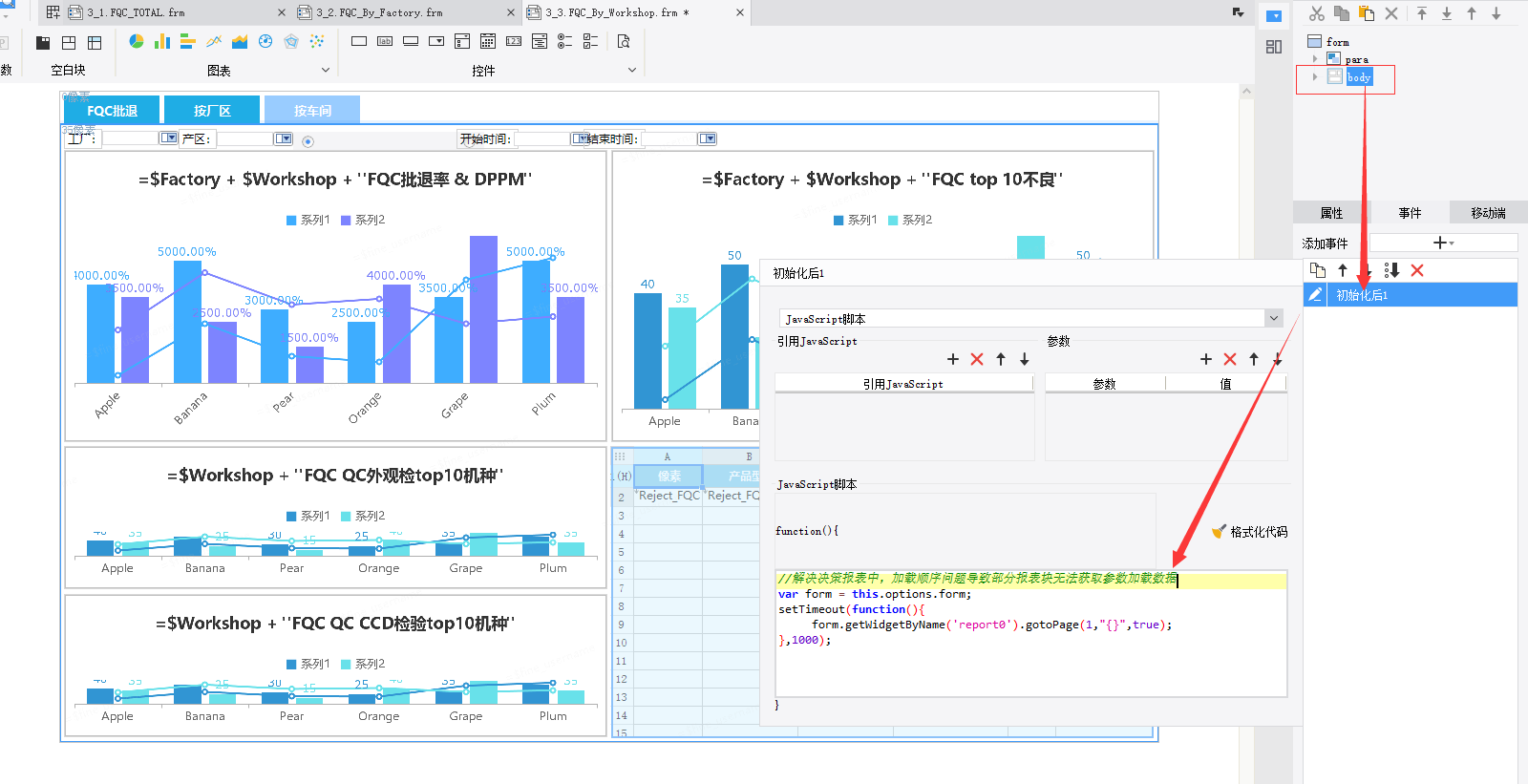1528x784 pixels.
Task: Select the scatter chart icon
Action: [x=317, y=41]
